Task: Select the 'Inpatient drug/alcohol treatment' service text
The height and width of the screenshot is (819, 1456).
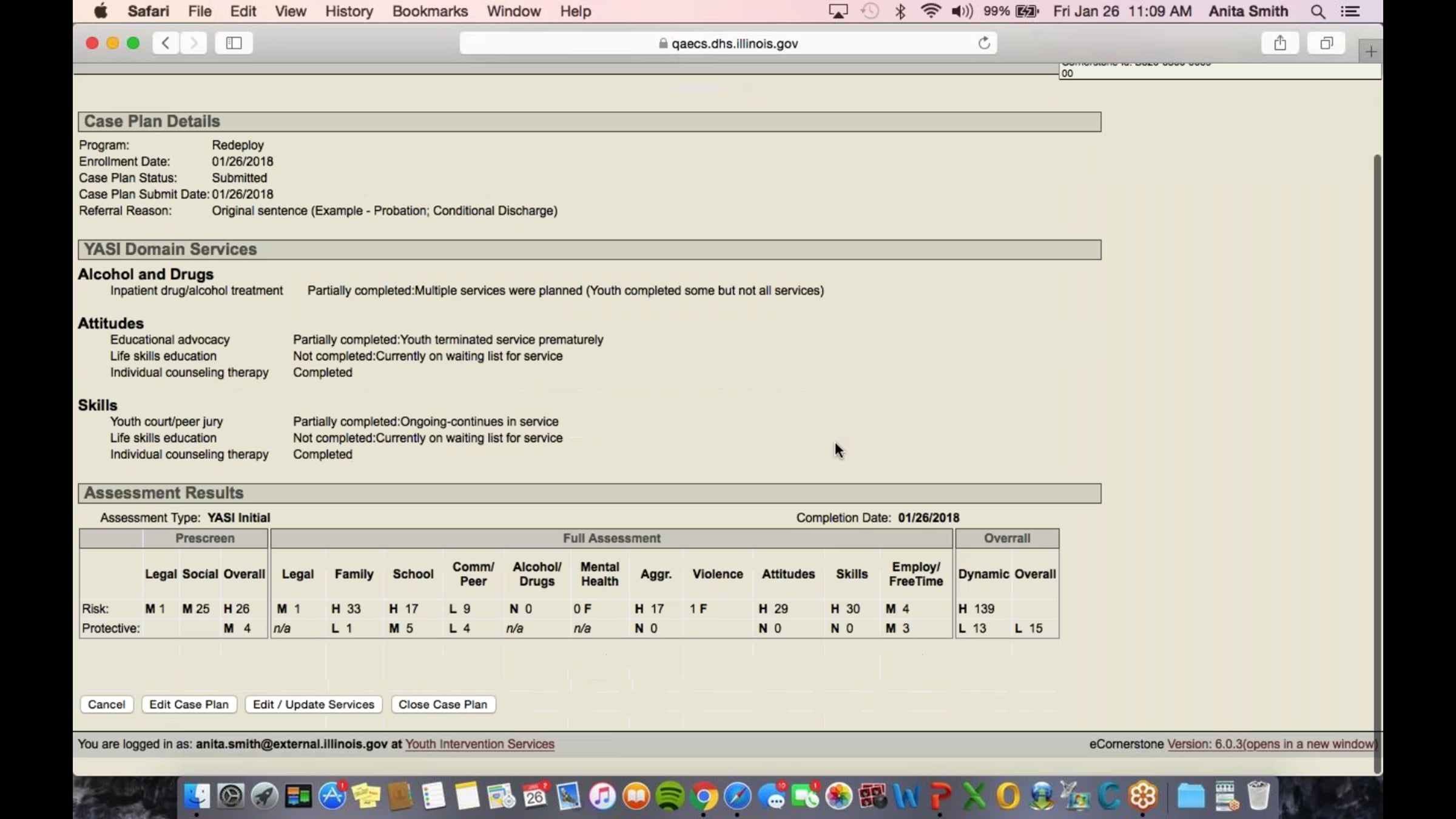Action: click(197, 291)
